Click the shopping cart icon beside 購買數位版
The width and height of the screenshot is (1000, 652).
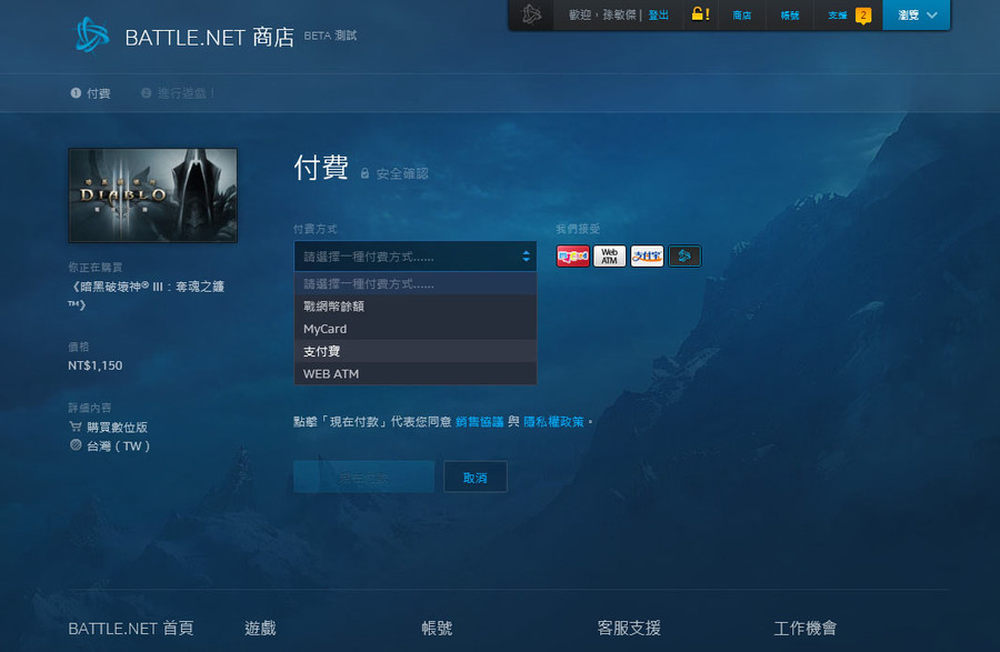(x=75, y=426)
